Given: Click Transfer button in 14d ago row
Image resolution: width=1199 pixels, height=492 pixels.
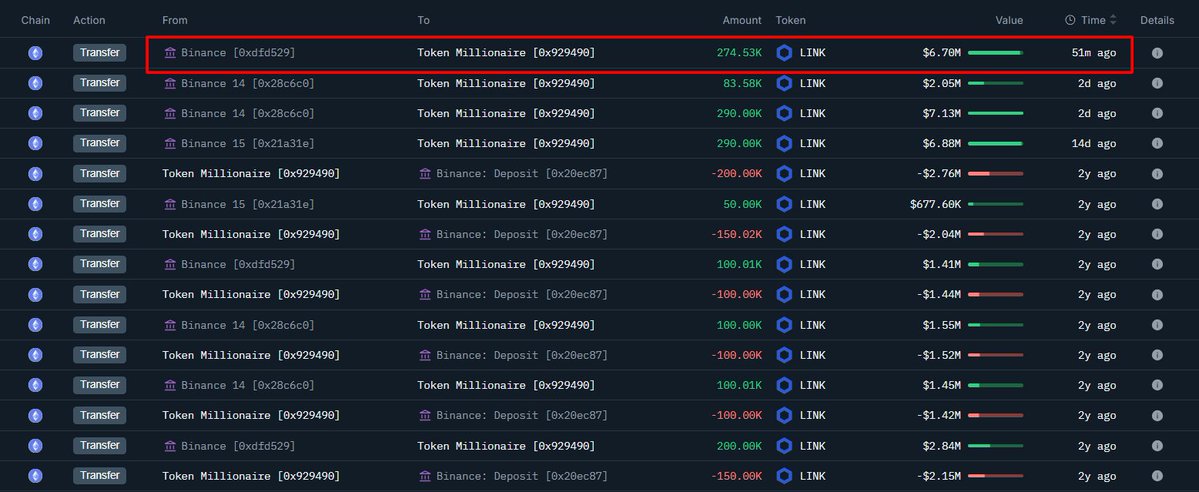Looking at the screenshot, I should tap(99, 143).
